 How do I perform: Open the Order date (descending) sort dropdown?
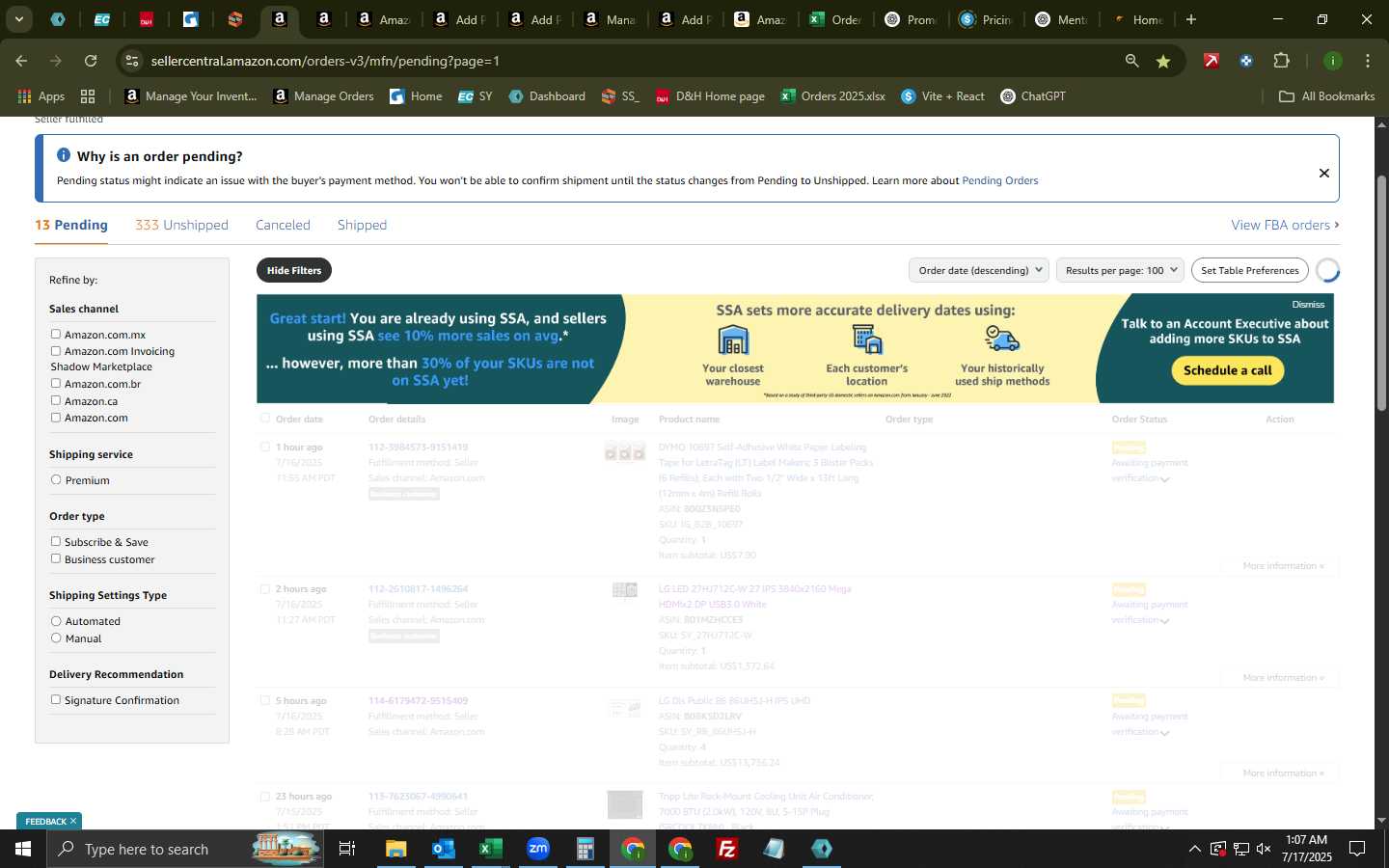(x=980, y=270)
